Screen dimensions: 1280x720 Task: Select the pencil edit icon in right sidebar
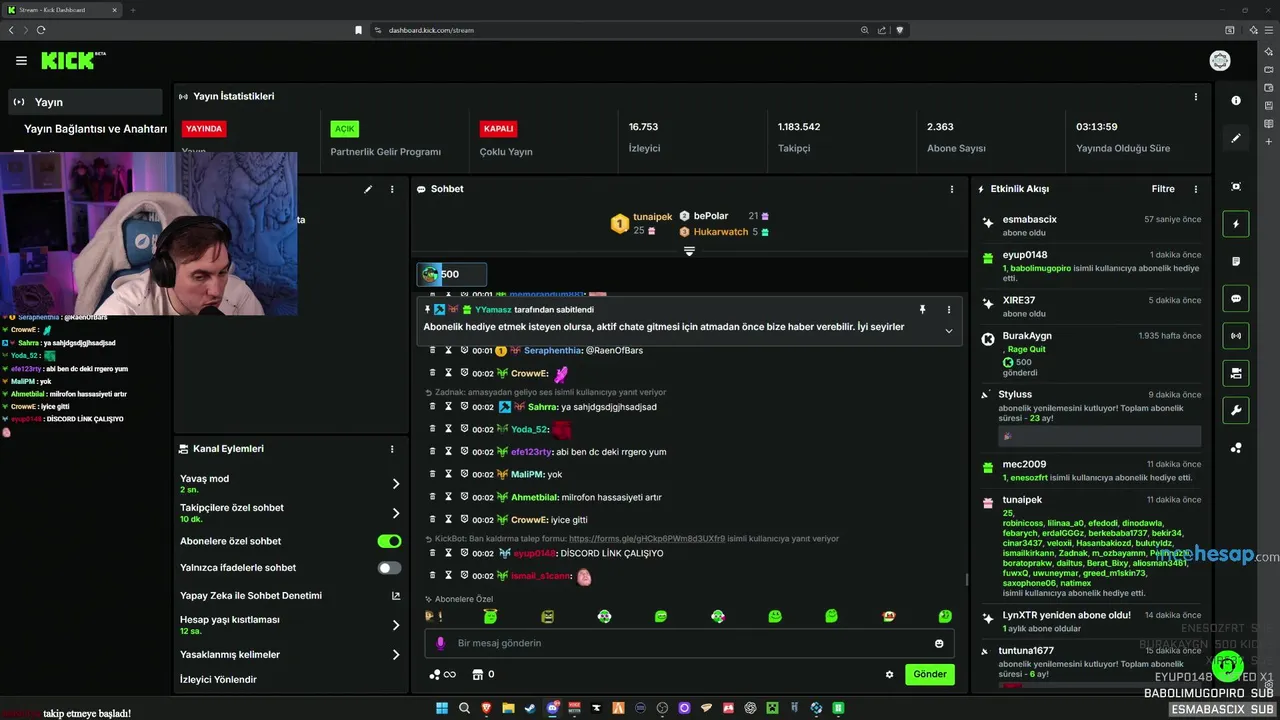coord(1236,138)
